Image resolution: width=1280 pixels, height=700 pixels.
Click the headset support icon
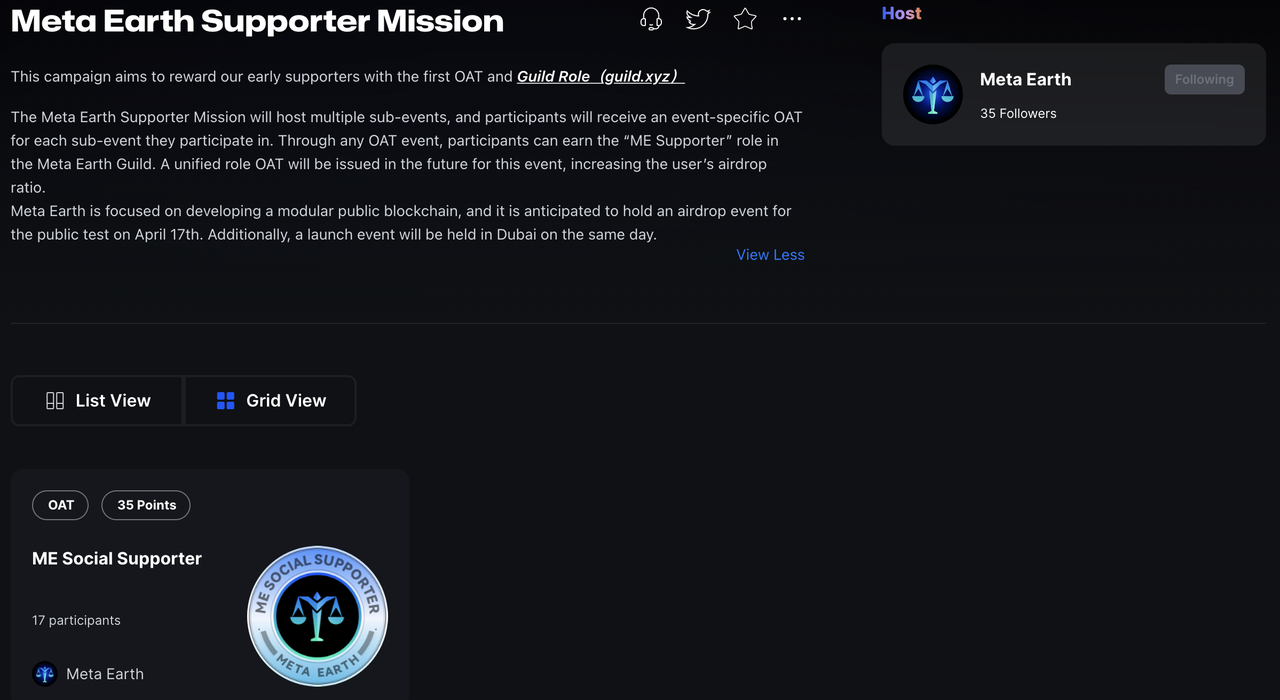651,19
